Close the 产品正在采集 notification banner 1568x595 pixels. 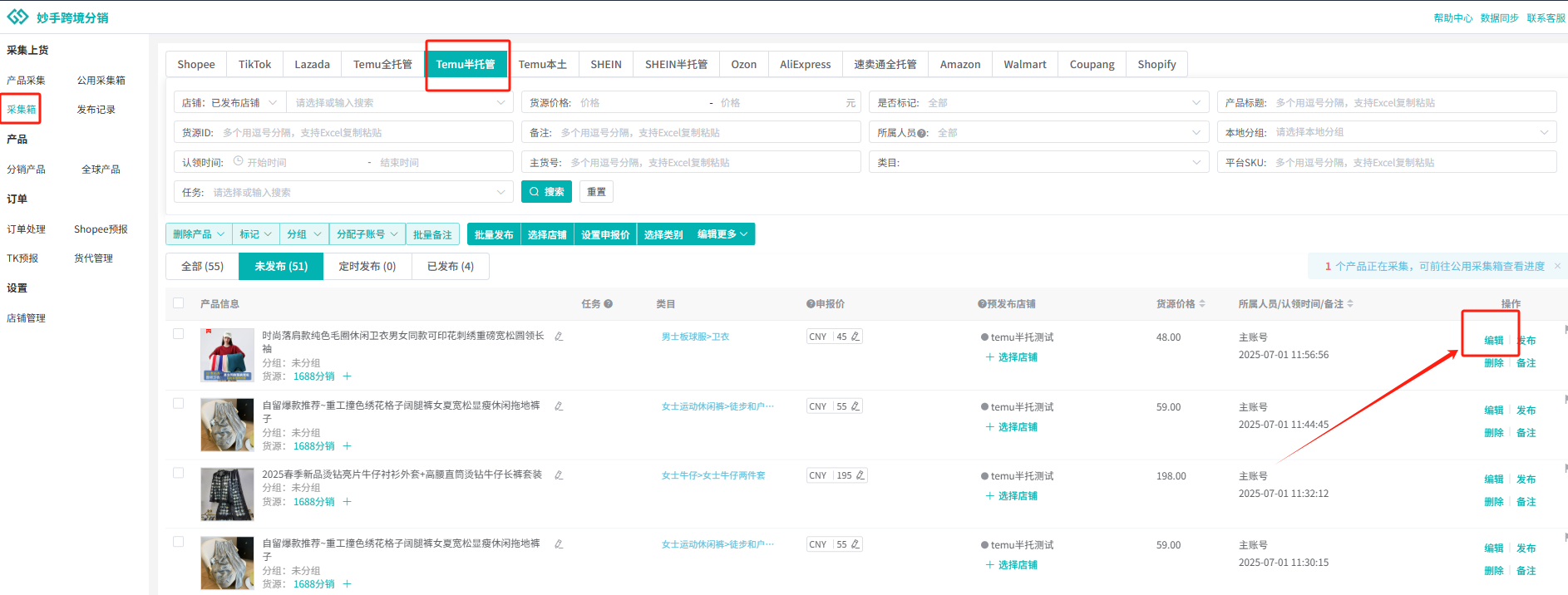click(x=1557, y=266)
